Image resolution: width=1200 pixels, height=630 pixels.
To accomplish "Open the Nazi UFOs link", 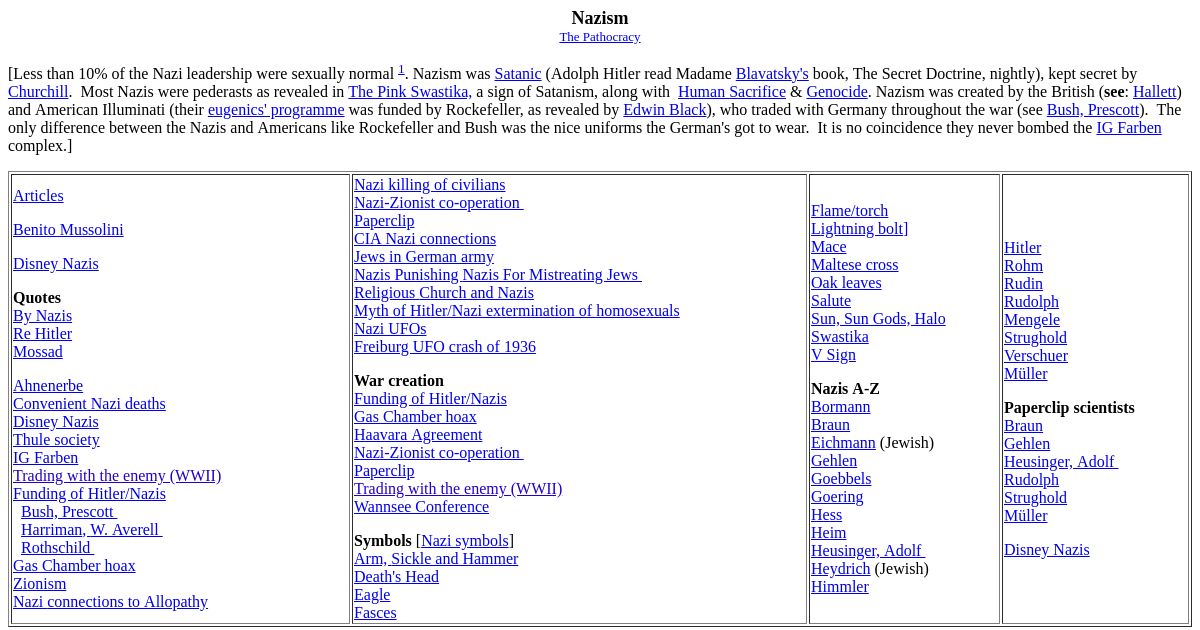I will pyautogui.click(x=390, y=329).
